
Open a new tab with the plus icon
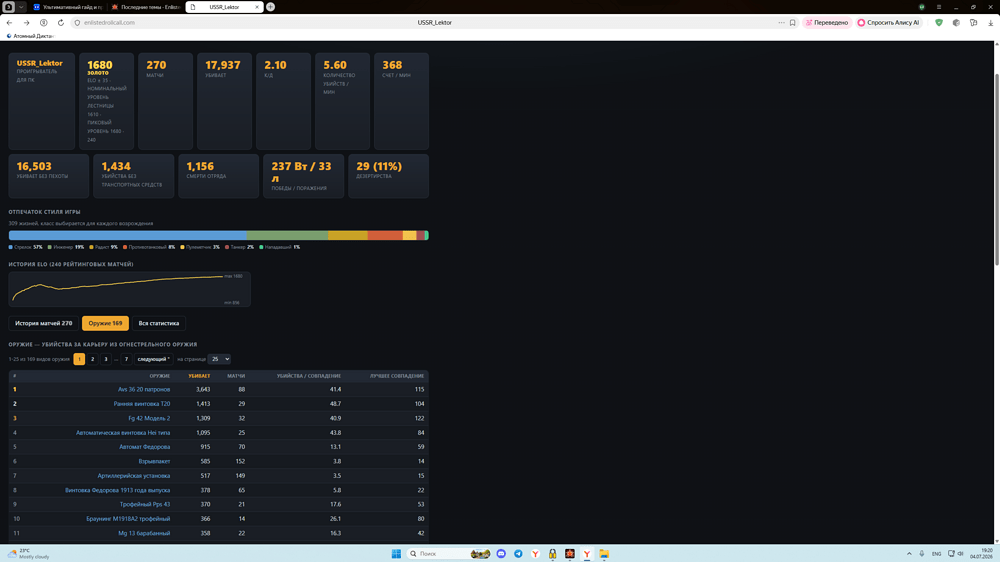[270, 6]
